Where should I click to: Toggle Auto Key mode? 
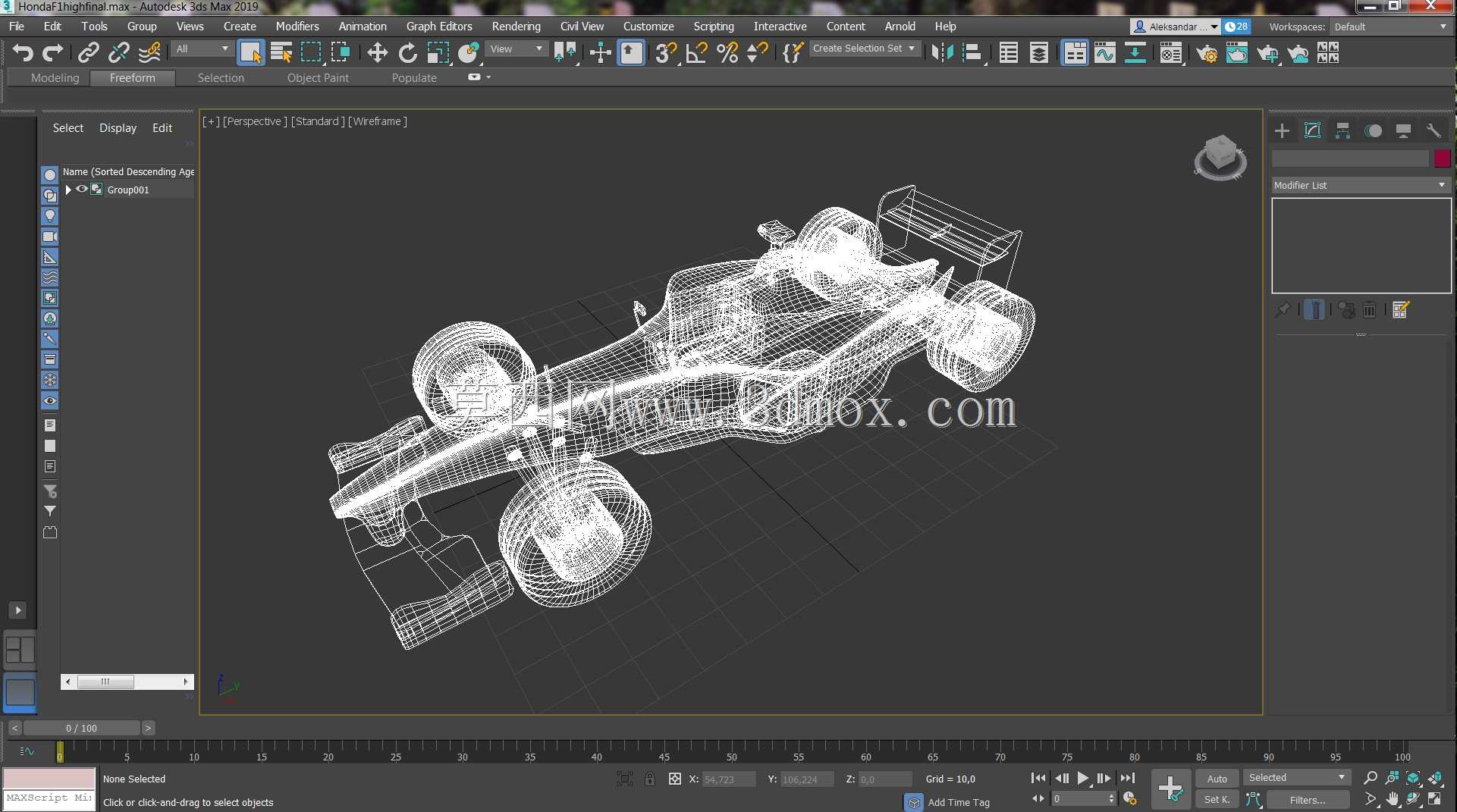tap(1217, 779)
